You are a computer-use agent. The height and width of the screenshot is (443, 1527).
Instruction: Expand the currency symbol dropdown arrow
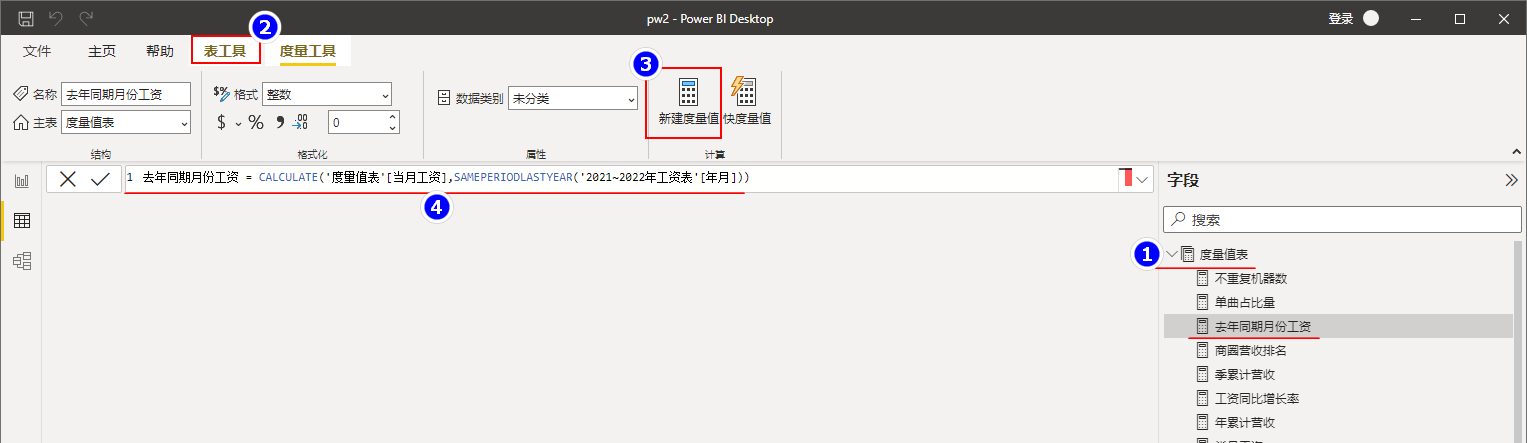[238, 123]
